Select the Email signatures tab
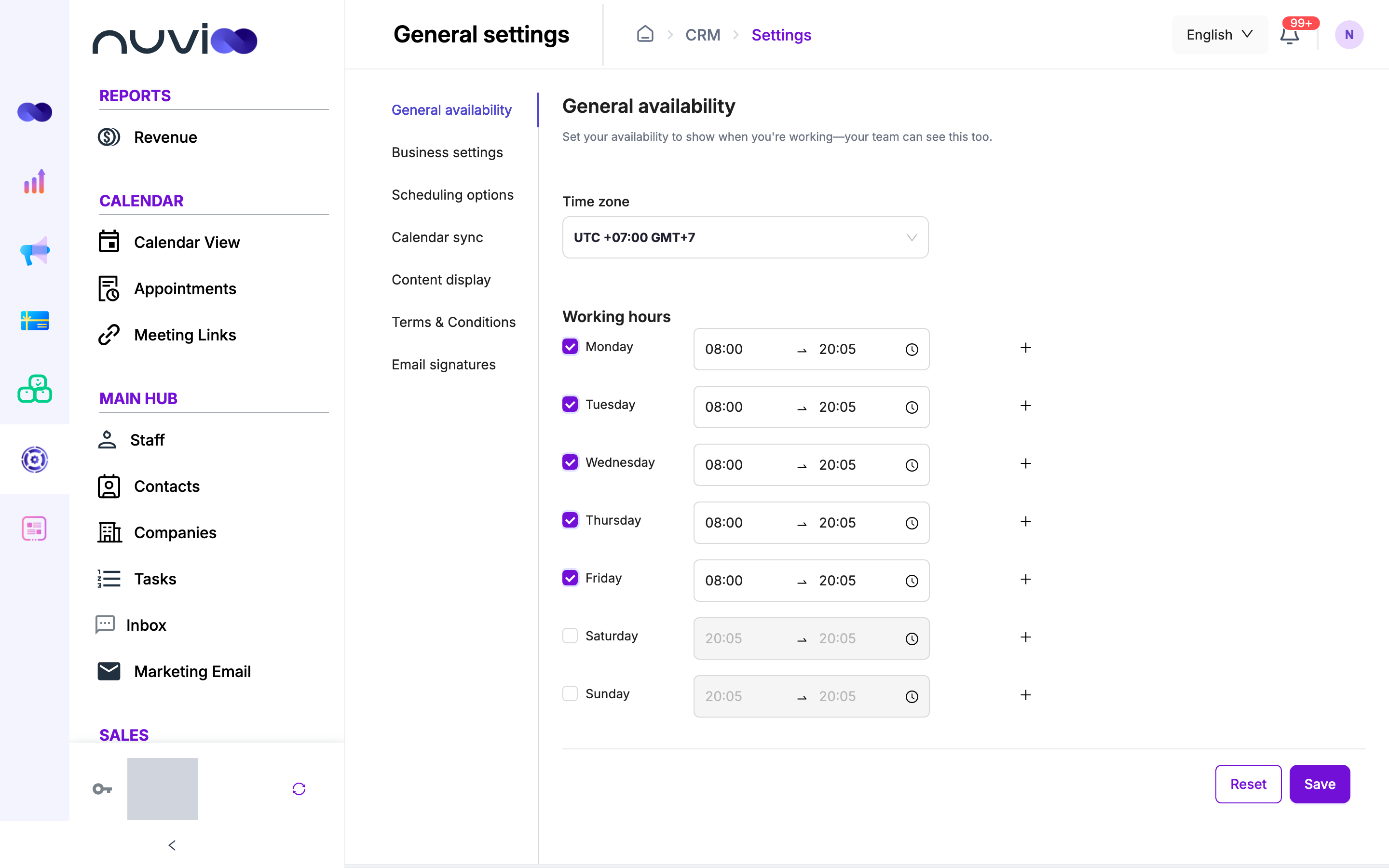1389x868 pixels. [443, 365]
